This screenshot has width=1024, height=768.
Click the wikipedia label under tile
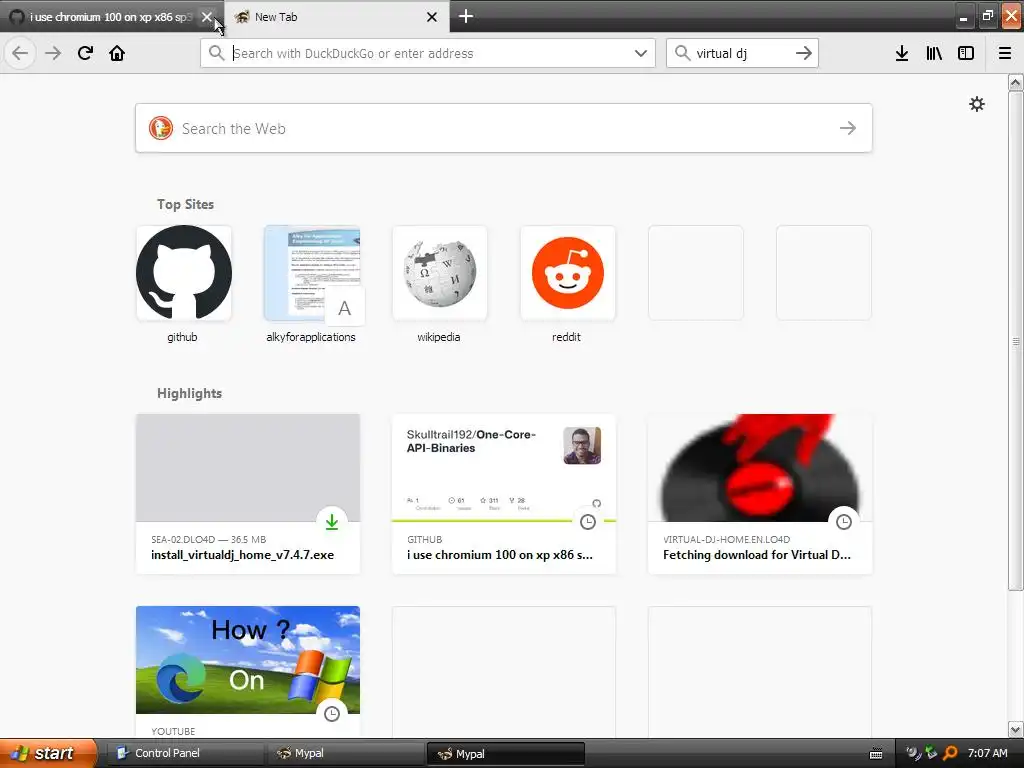tap(439, 337)
